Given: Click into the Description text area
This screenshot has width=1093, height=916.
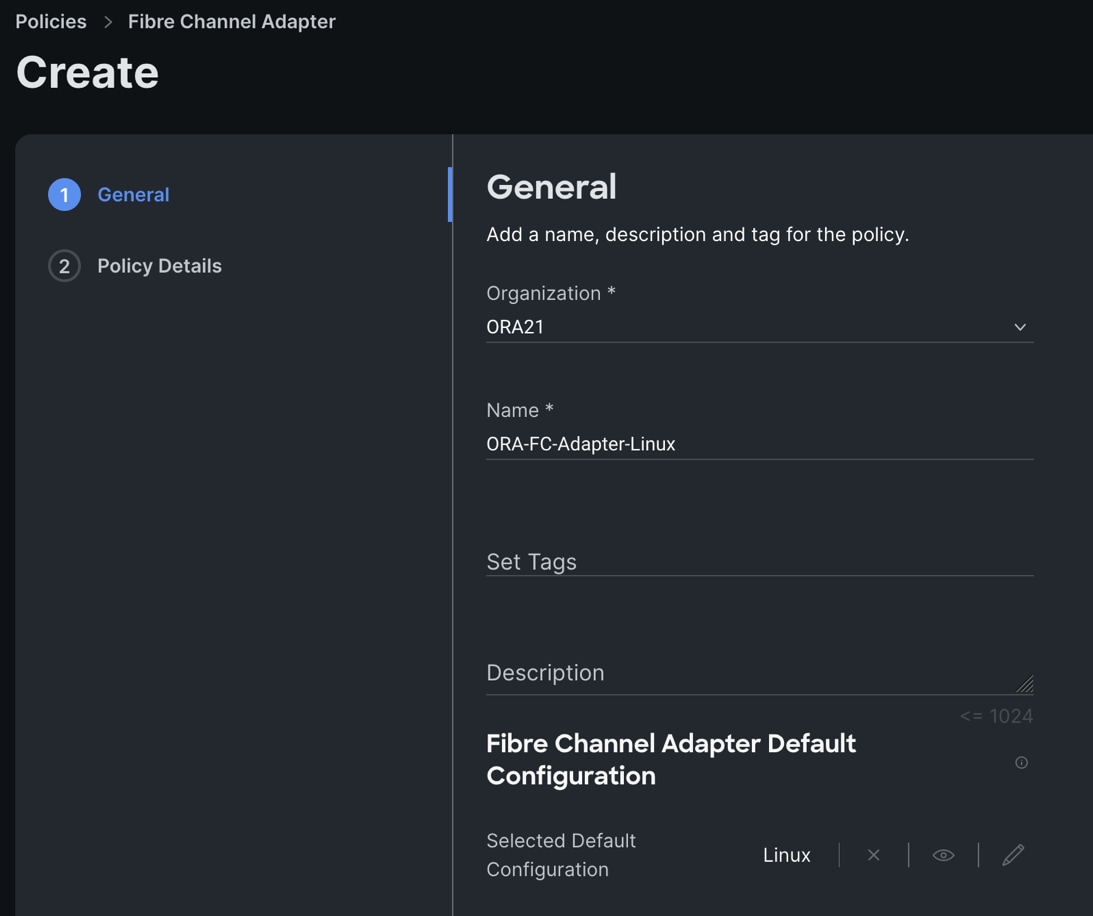Looking at the screenshot, I should (750, 673).
